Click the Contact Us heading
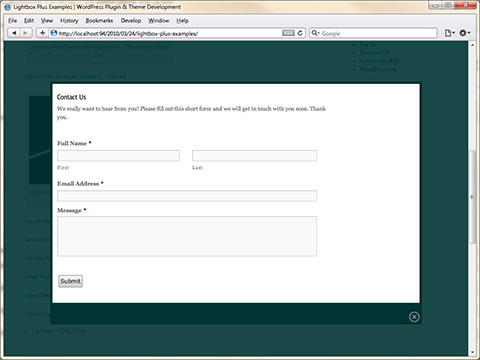480x360 pixels. pyautogui.click(x=71, y=97)
